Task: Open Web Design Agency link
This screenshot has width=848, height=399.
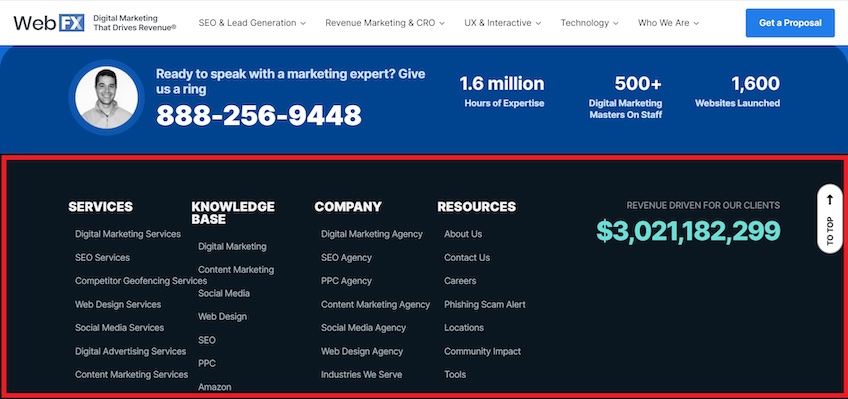Action: (x=362, y=351)
